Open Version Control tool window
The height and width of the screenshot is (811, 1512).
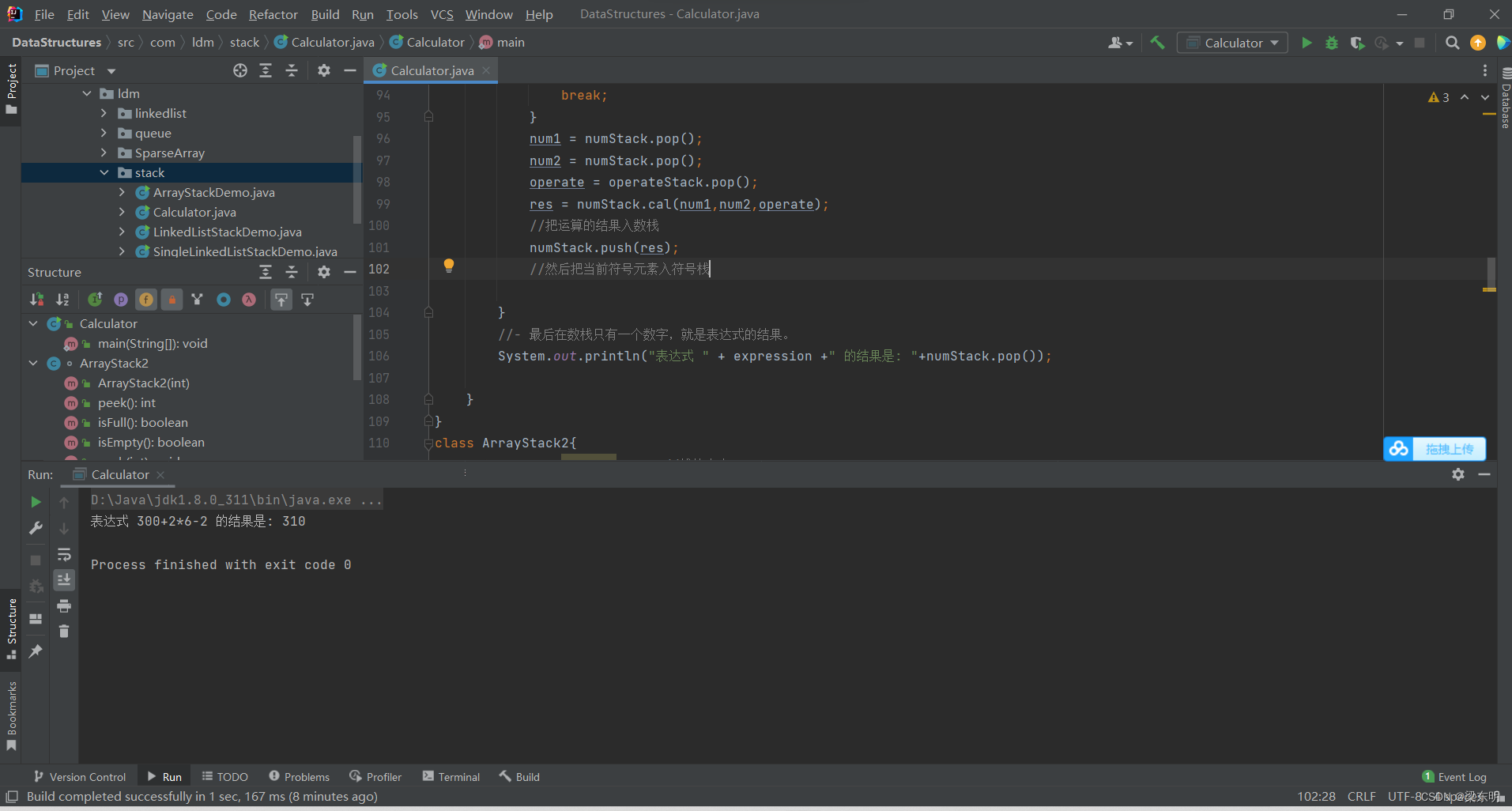(x=80, y=776)
